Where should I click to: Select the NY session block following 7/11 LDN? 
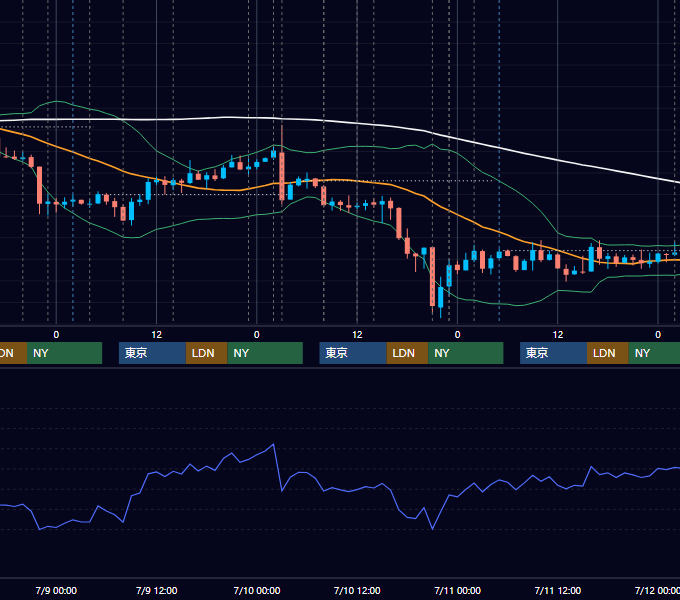click(x=654, y=353)
